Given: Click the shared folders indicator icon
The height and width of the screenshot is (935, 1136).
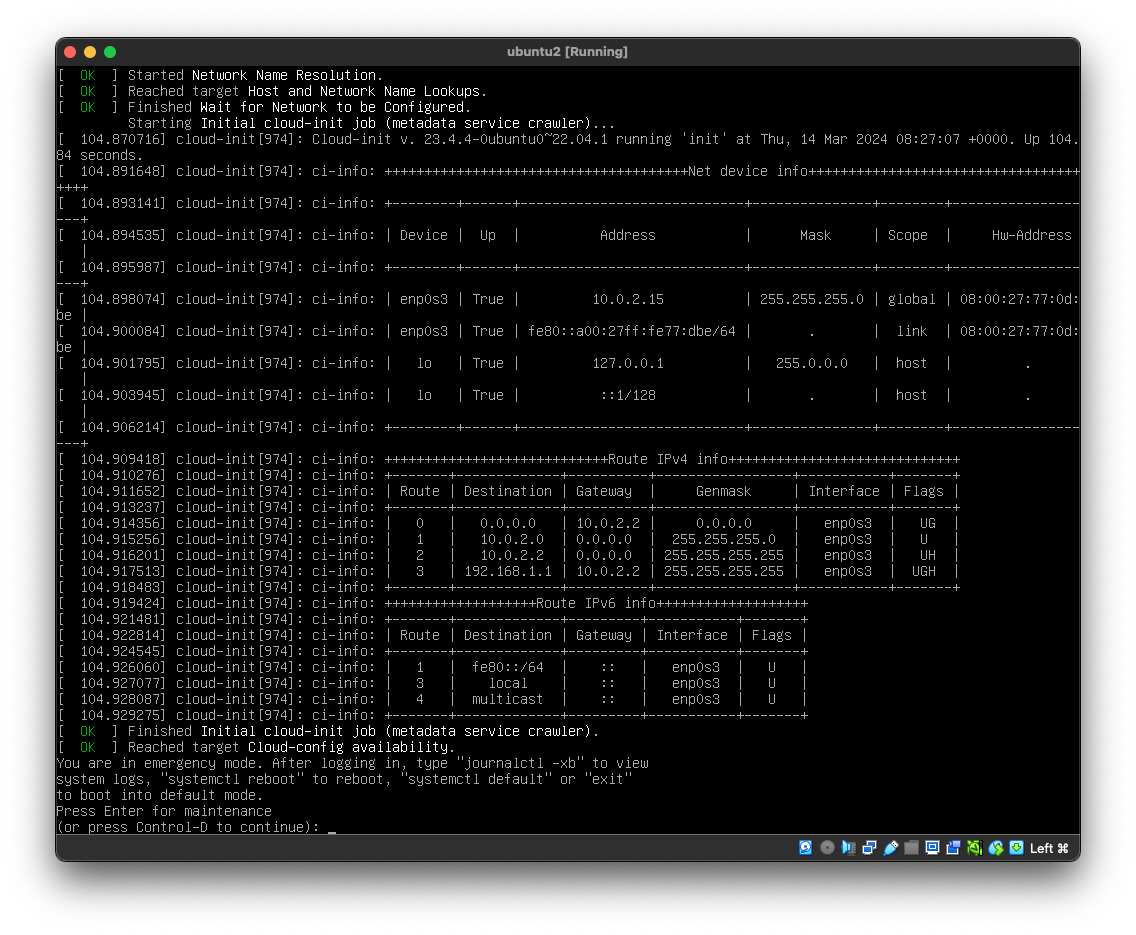Looking at the screenshot, I should click(x=911, y=847).
